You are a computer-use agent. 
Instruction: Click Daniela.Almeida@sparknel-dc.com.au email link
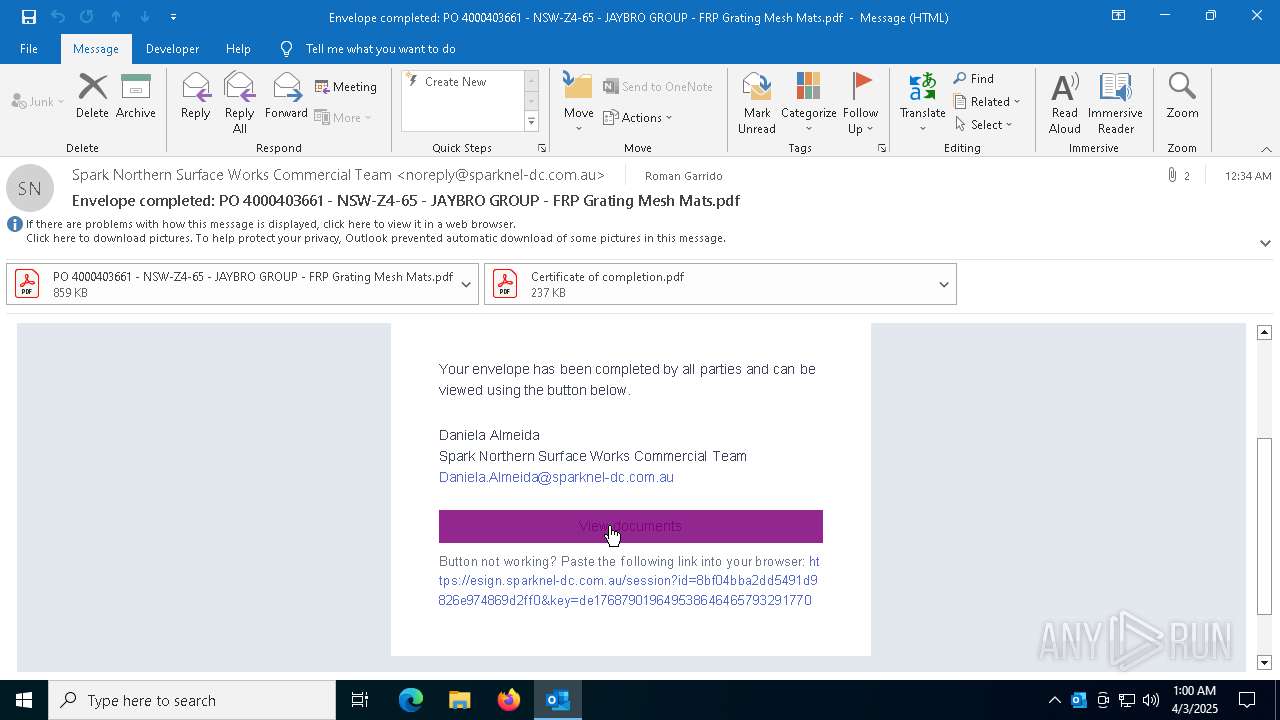[556, 477]
